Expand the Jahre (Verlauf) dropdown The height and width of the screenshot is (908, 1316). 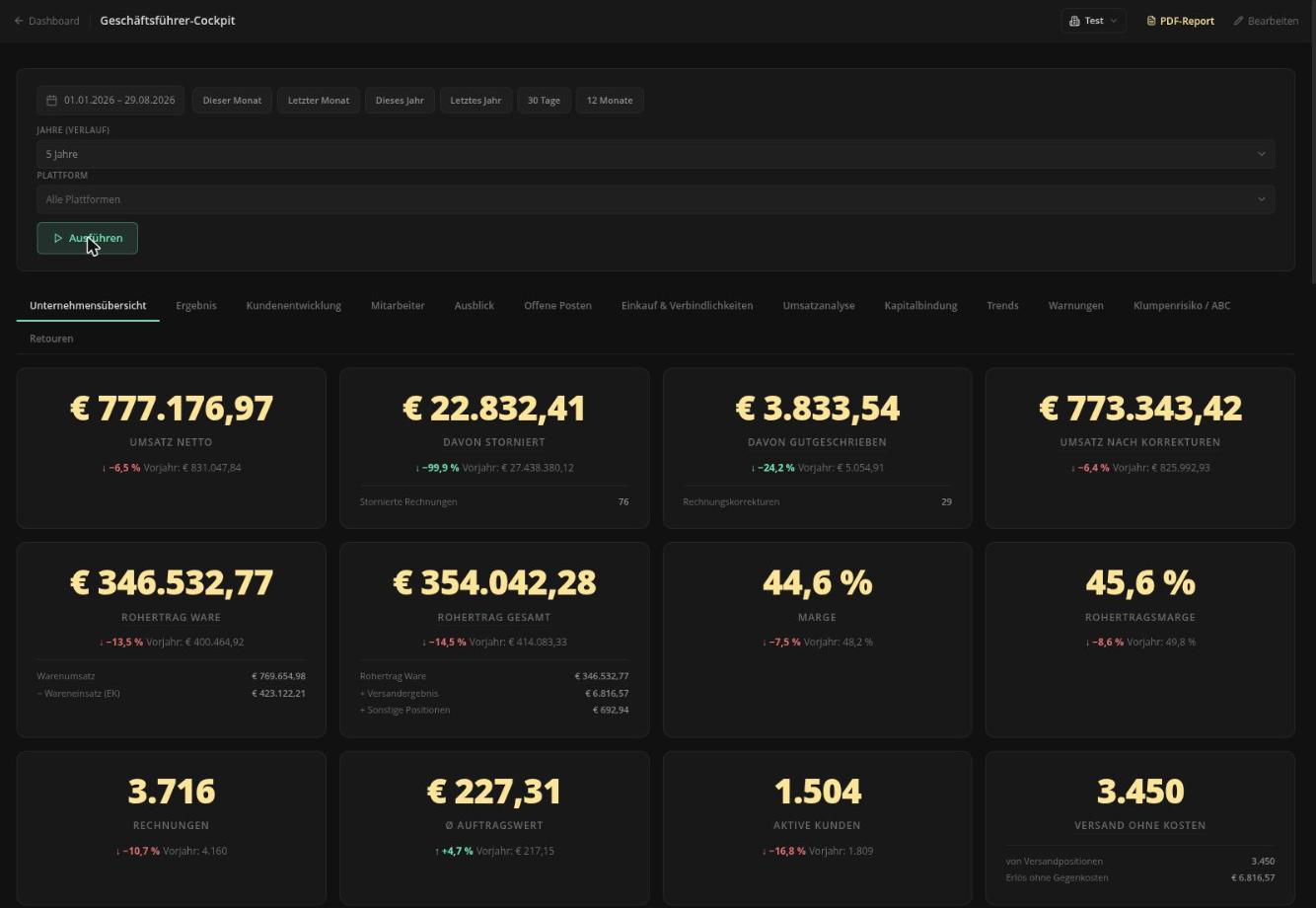pyautogui.click(x=656, y=154)
